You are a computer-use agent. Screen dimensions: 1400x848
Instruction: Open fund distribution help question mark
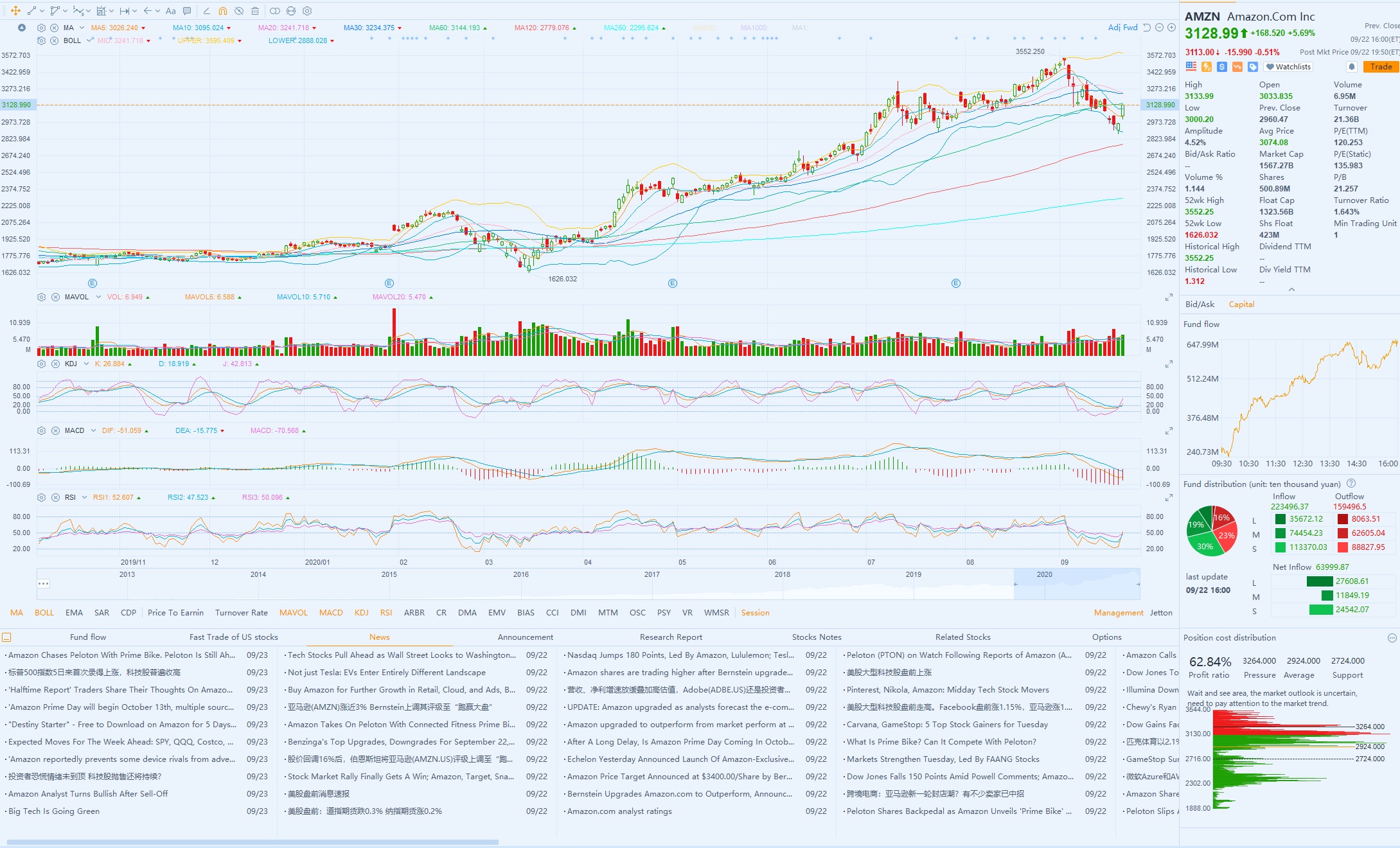[x=1351, y=483]
